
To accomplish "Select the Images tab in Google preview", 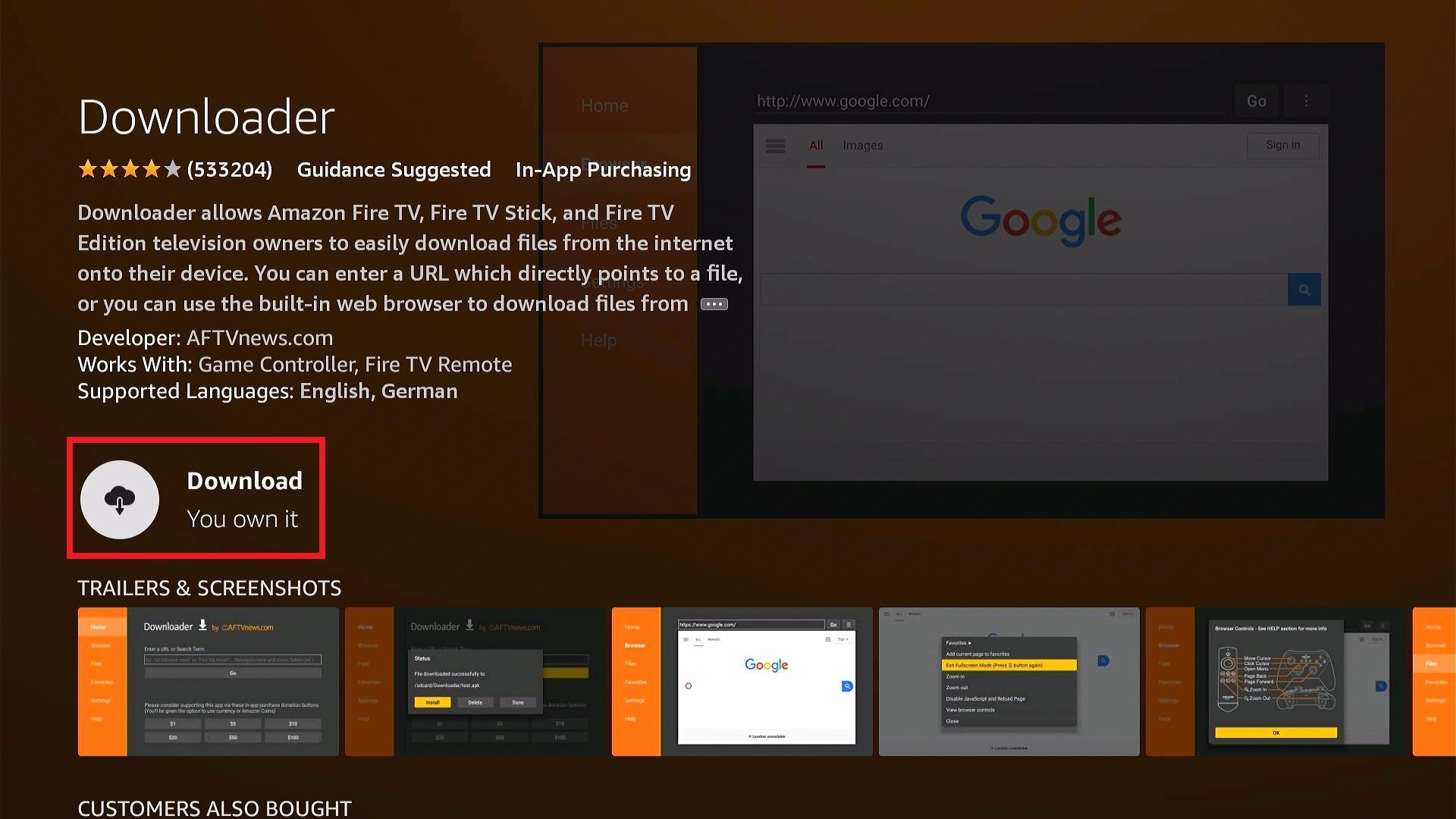I will (862, 146).
